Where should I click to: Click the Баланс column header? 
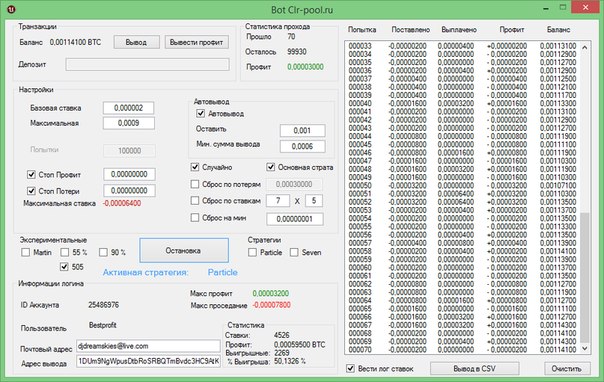pos(558,30)
